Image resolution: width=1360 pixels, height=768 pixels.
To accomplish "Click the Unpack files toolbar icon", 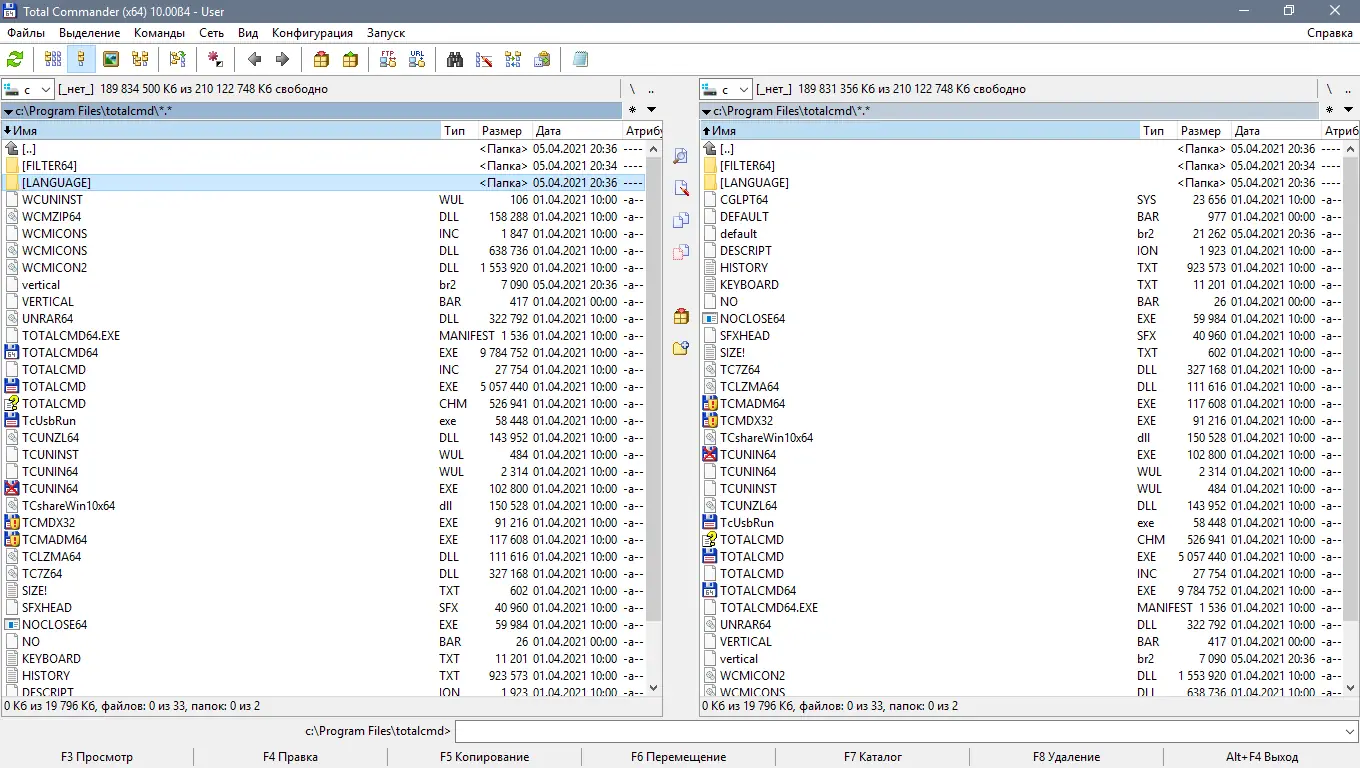I will 350,59.
